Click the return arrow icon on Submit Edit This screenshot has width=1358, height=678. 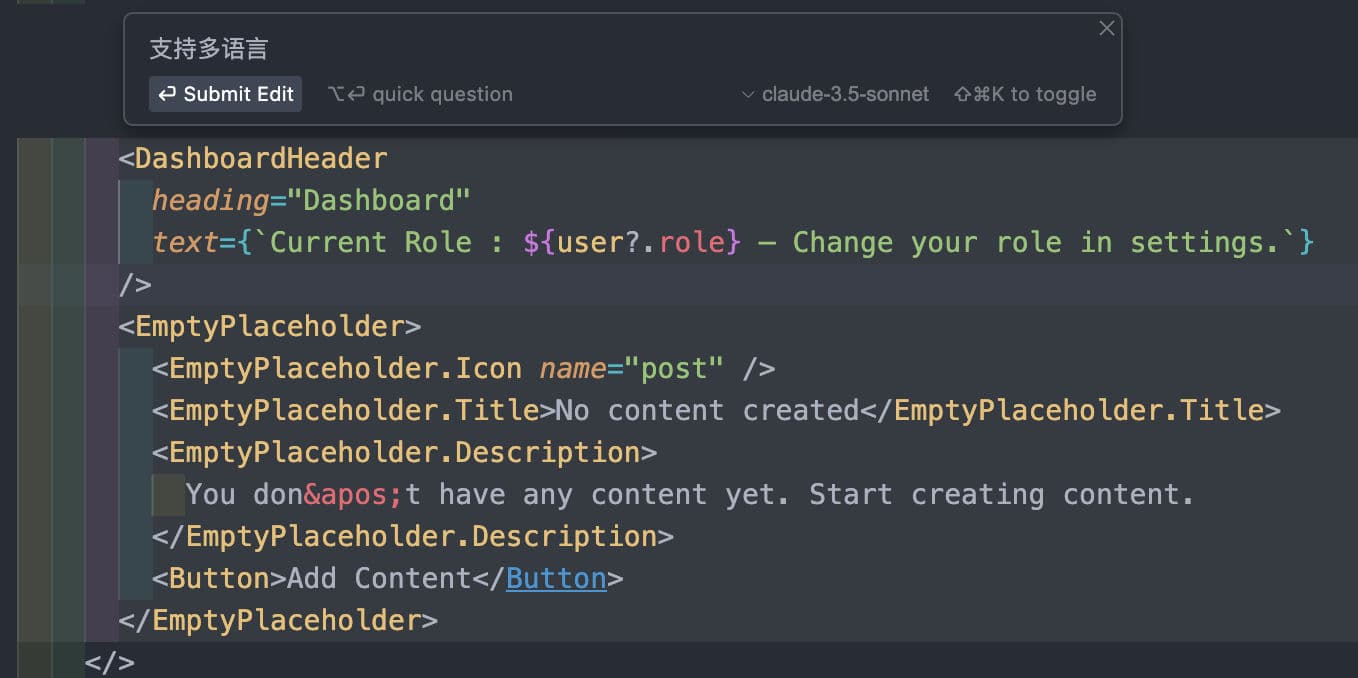coord(168,94)
